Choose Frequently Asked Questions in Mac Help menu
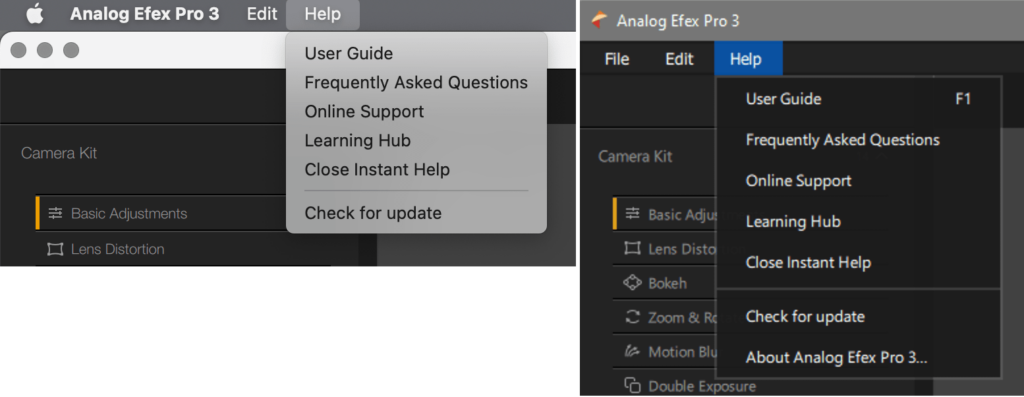1024x397 pixels. tap(416, 83)
